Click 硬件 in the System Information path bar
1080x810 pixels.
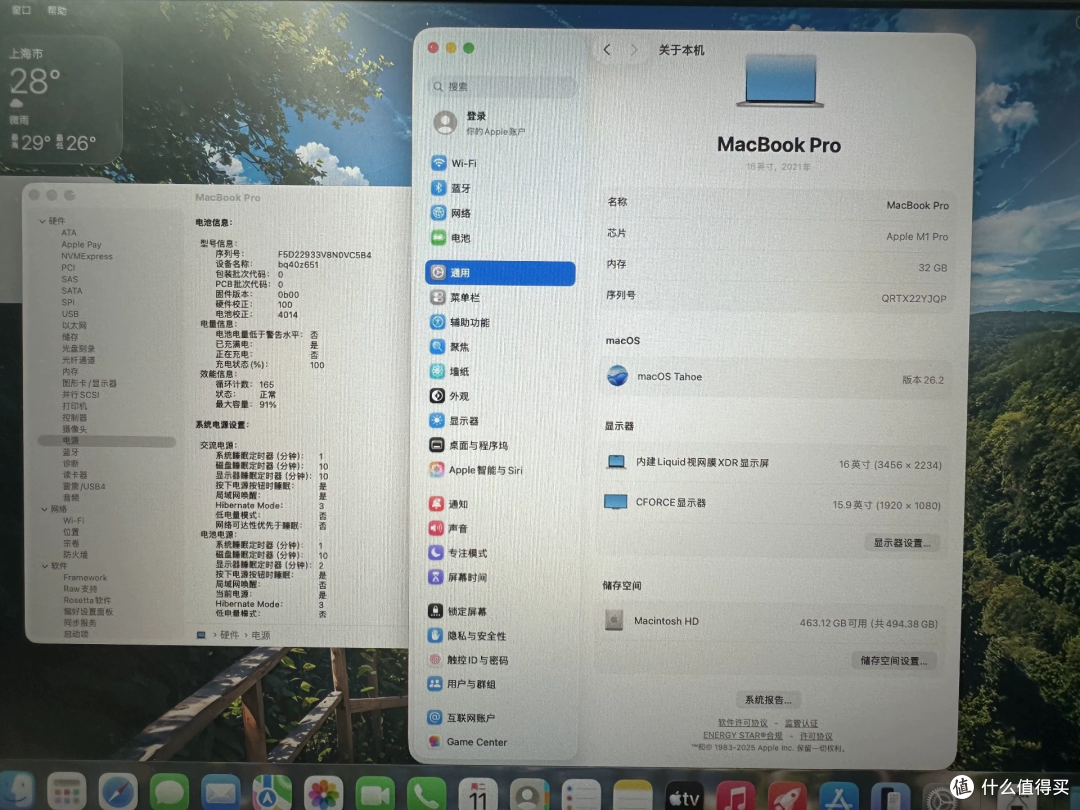(229, 635)
